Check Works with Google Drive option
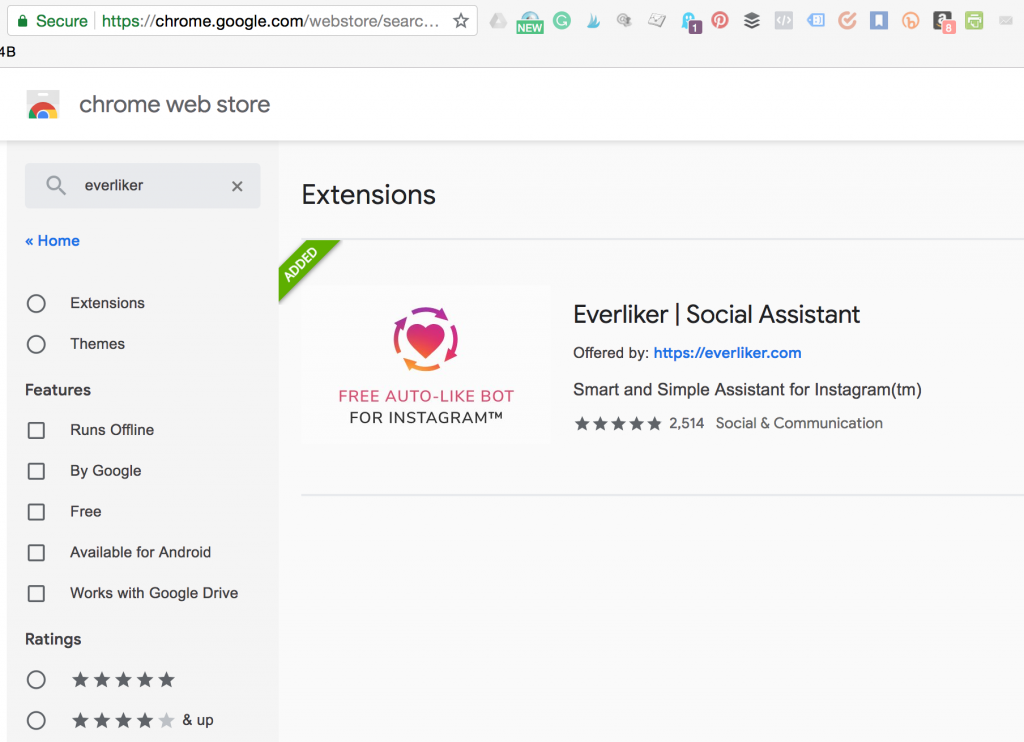This screenshot has width=1024, height=742. pyautogui.click(x=37, y=594)
